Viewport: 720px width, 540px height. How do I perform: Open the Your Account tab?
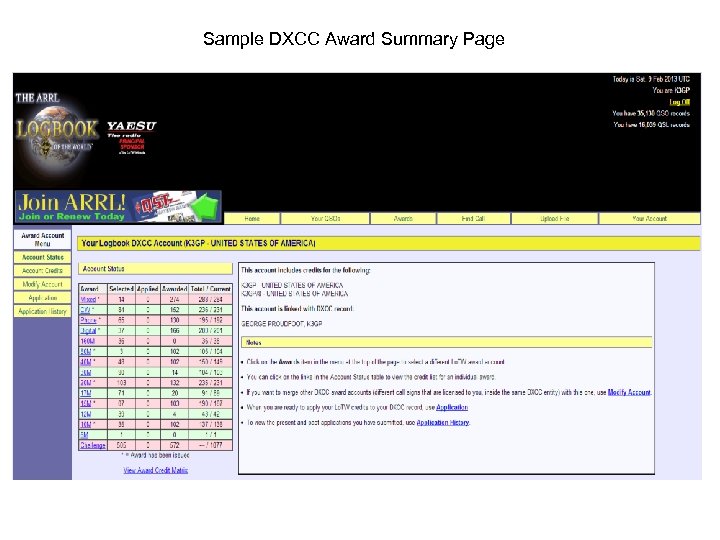[649, 219]
